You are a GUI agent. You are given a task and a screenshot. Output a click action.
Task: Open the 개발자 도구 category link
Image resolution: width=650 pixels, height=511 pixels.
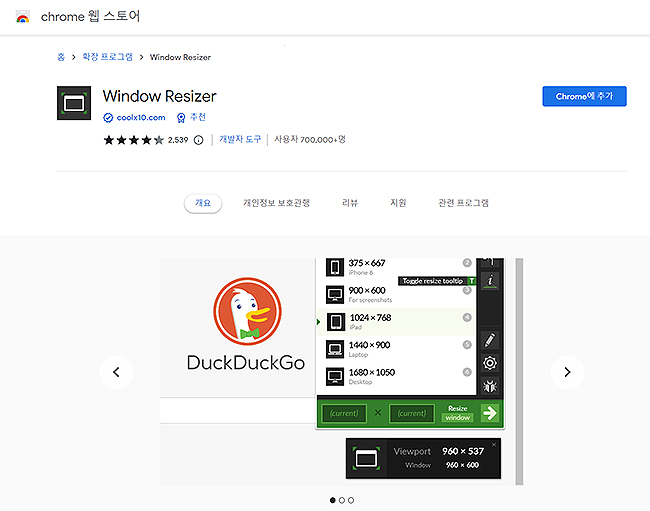240,139
